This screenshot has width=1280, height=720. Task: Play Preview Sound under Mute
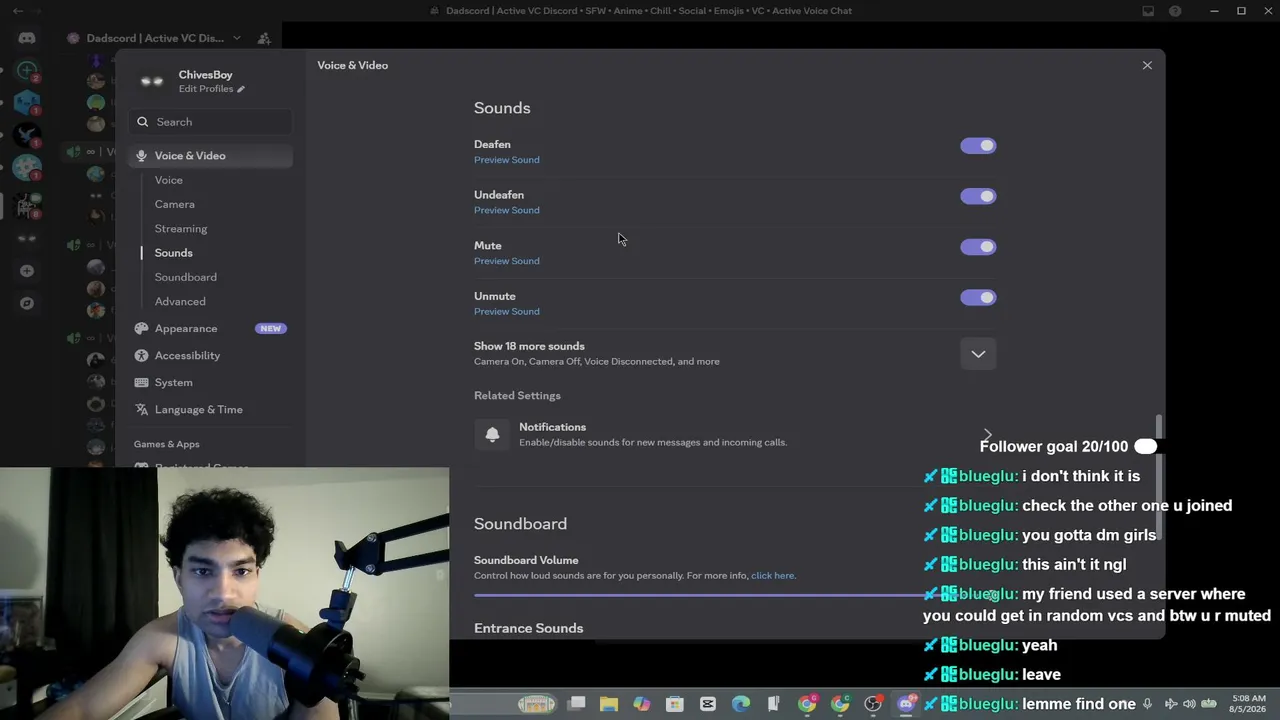507,261
